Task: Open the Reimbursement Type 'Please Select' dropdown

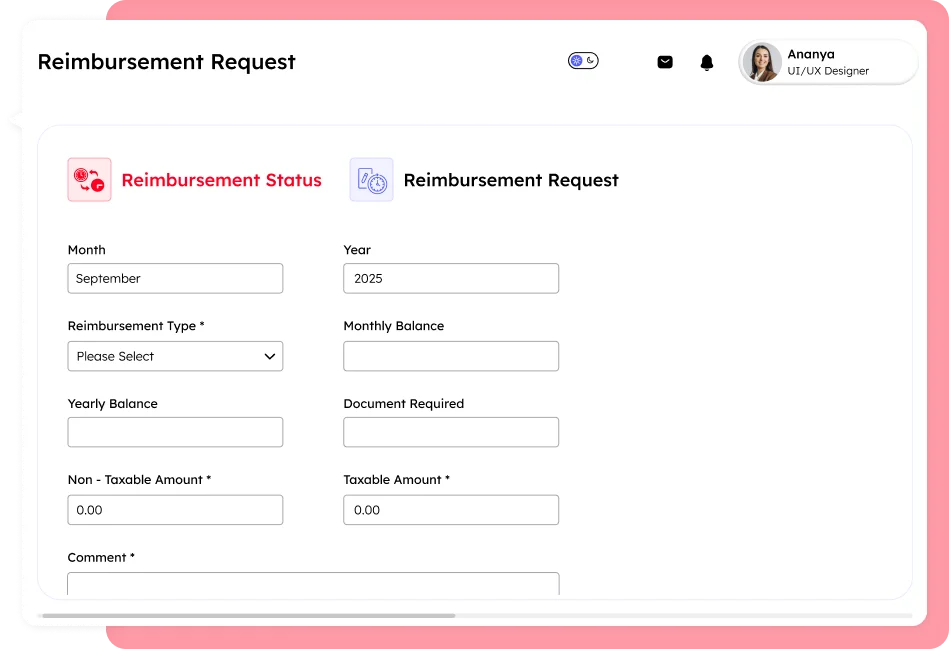Action: click(165, 356)
